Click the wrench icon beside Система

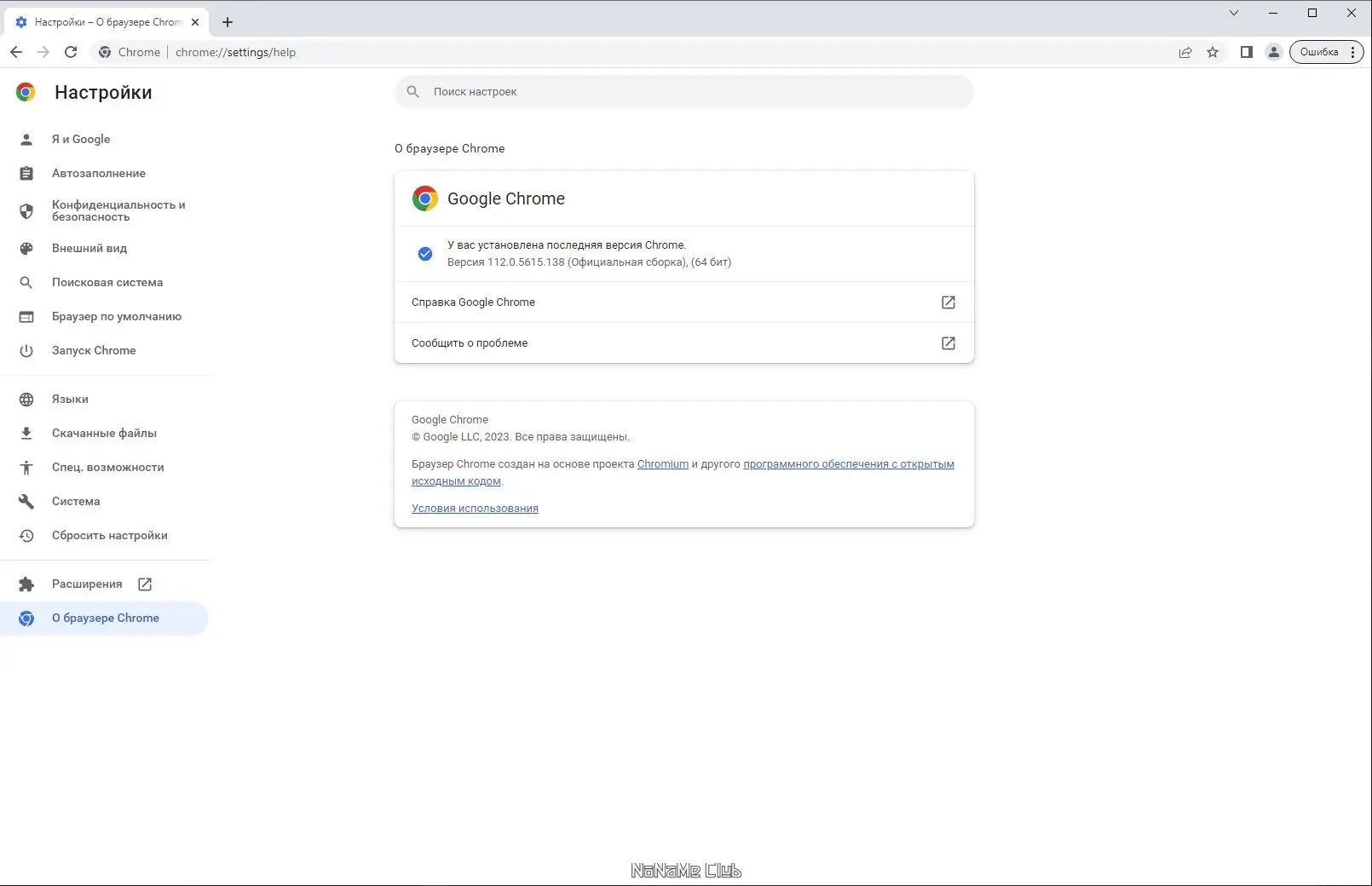point(26,501)
